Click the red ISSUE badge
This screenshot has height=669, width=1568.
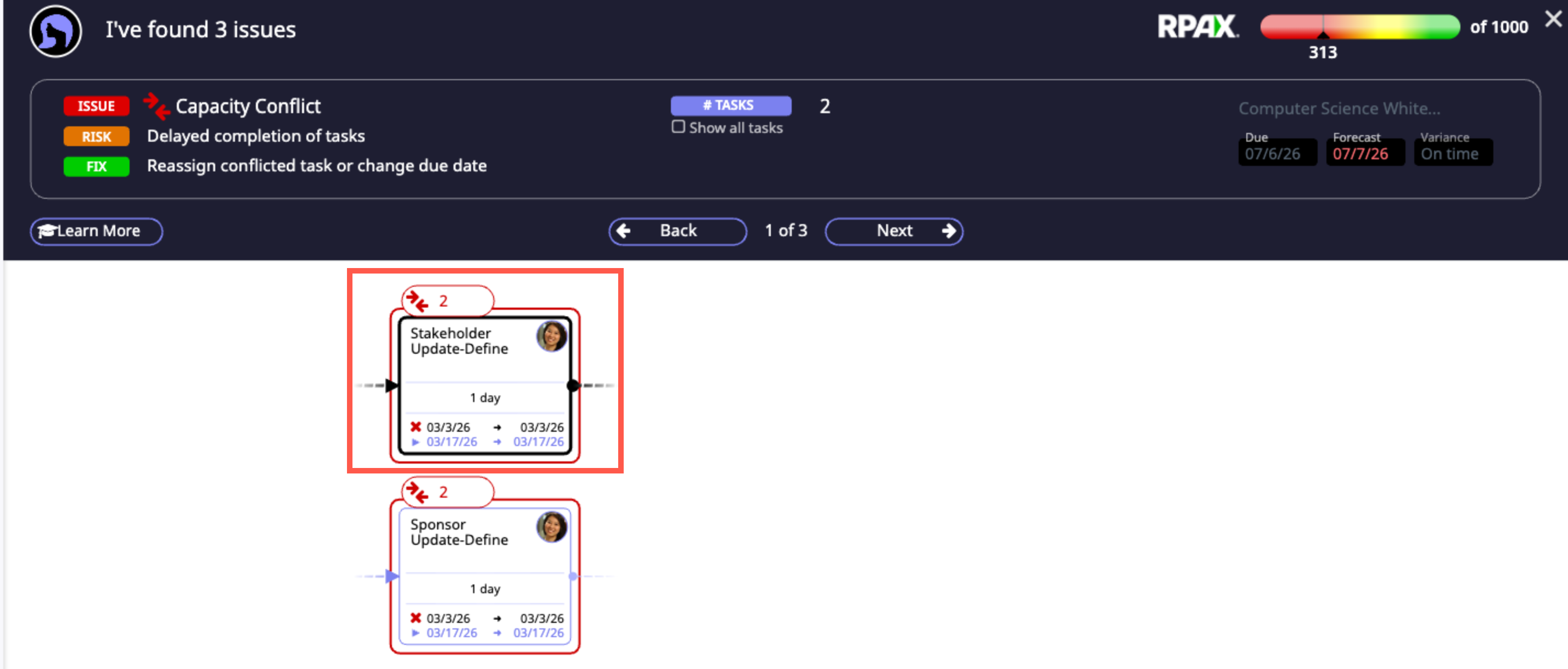(x=96, y=106)
